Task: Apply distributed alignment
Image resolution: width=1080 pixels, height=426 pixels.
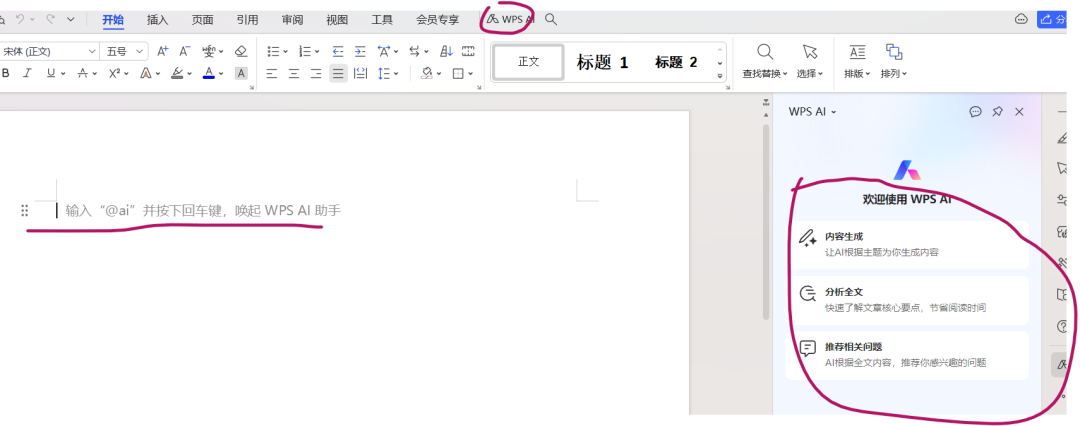Action: [360, 73]
